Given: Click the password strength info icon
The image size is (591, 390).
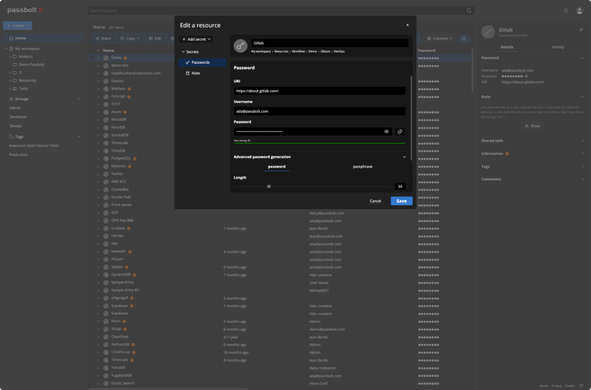Looking at the screenshot, I should pos(249,141).
